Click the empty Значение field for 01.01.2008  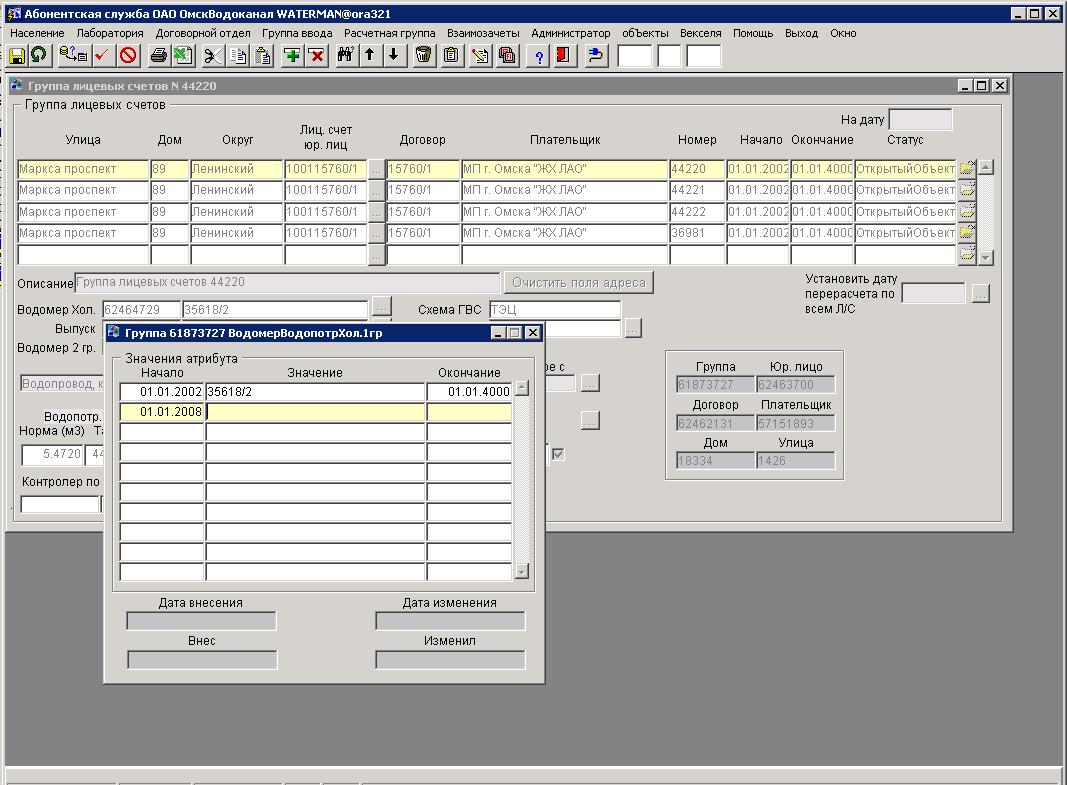(316, 412)
